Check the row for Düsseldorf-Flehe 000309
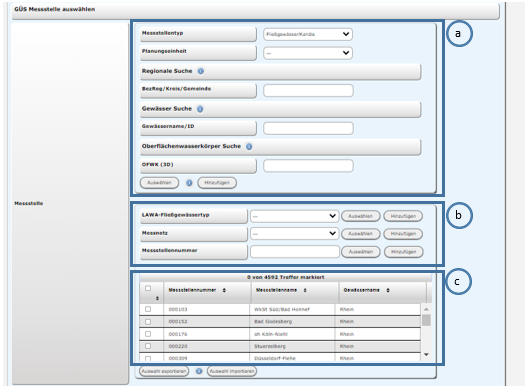 (x=148, y=358)
